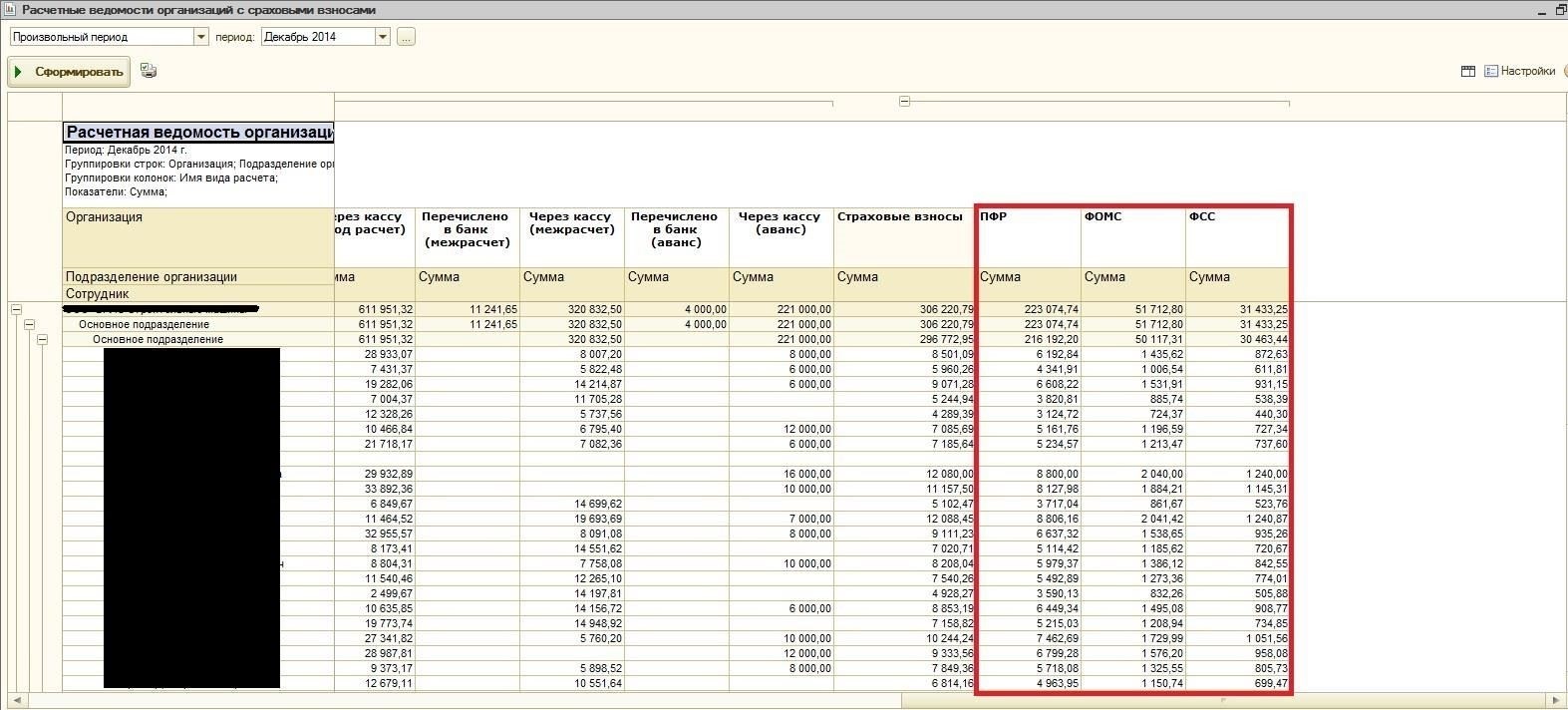This screenshot has width=1568, height=710.
Task: Select the Страховые взносы value 296 772,95
Action: point(904,340)
